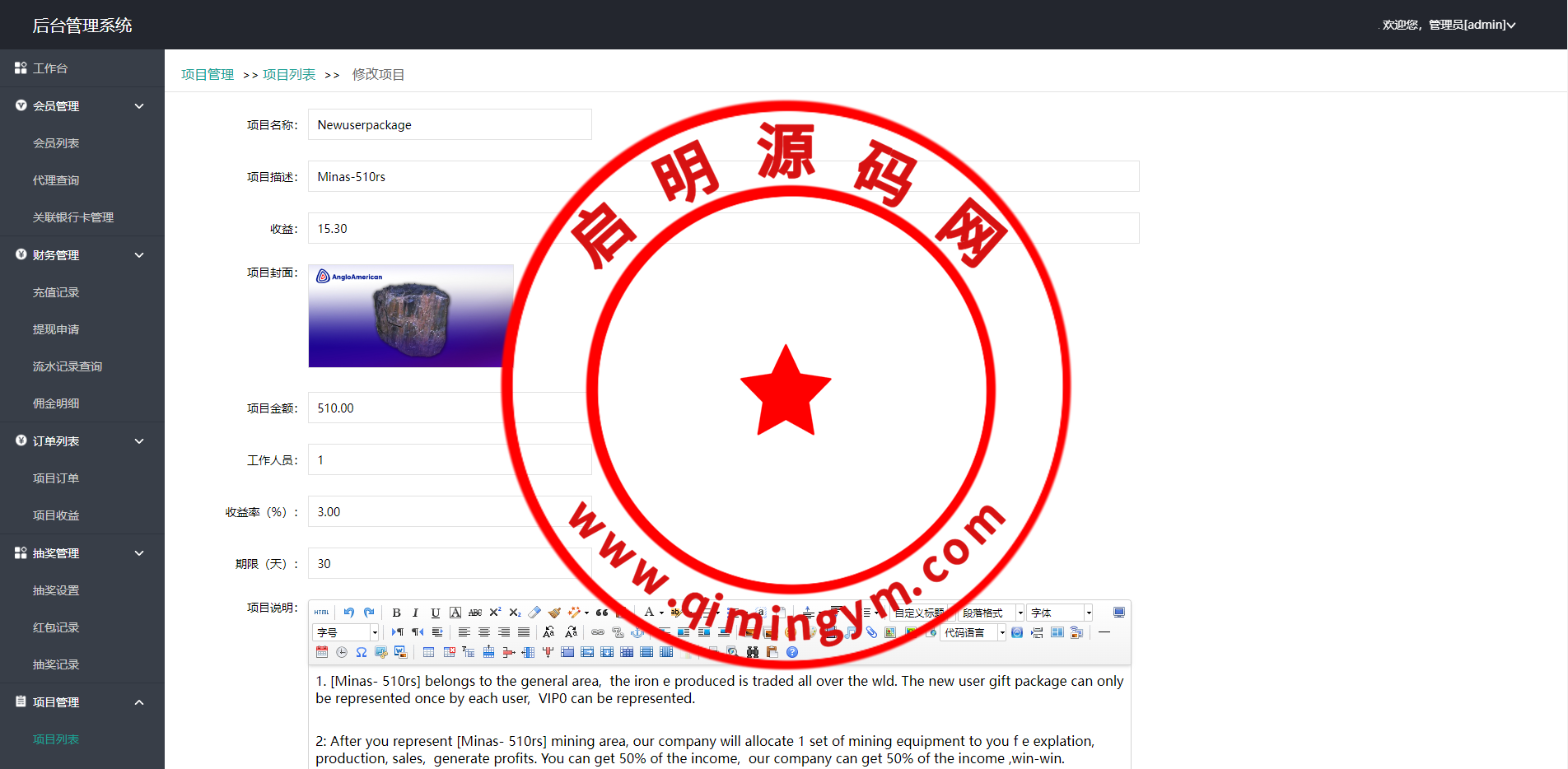
Task: Open the 段落格式 paragraph format dropdown
Action: click(x=992, y=613)
